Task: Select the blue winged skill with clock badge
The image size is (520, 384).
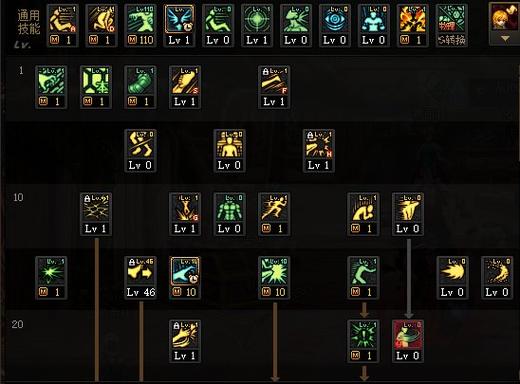Action: tap(179, 26)
